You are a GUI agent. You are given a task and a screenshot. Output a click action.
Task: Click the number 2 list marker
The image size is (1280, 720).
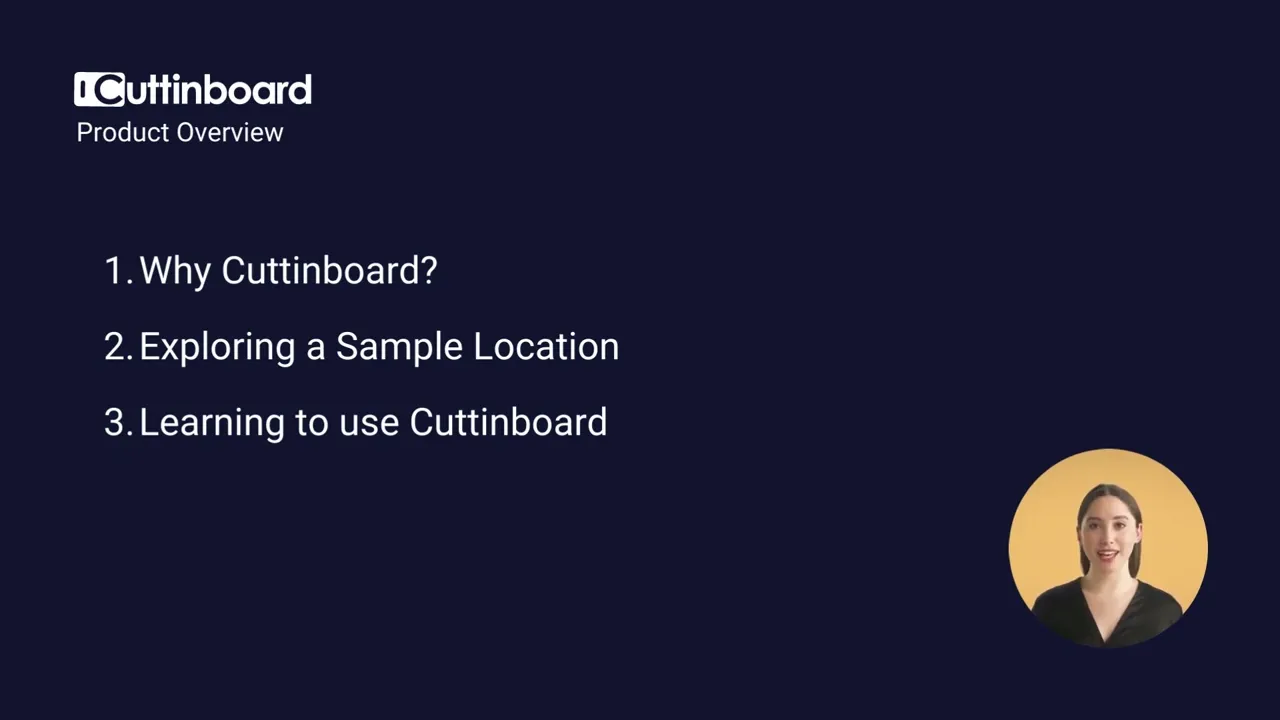[x=117, y=346]
